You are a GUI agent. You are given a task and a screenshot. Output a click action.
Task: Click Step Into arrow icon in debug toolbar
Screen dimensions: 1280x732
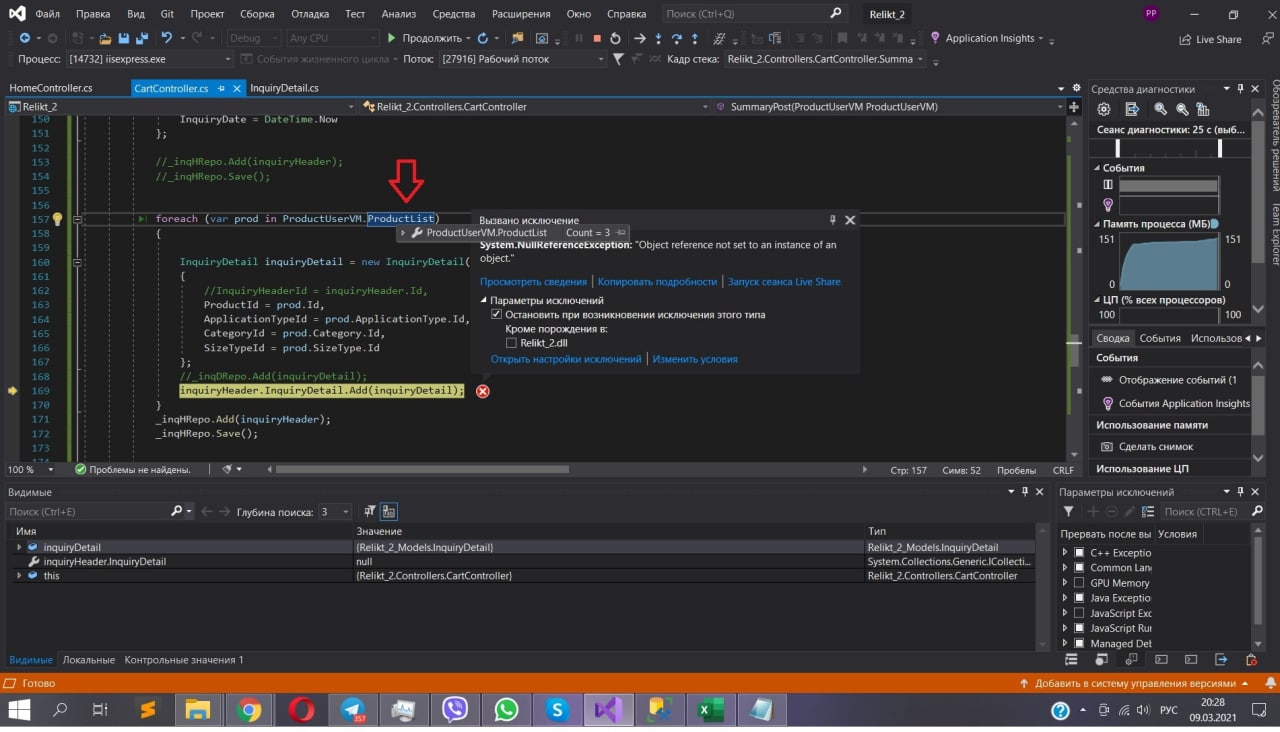[658, 38]
